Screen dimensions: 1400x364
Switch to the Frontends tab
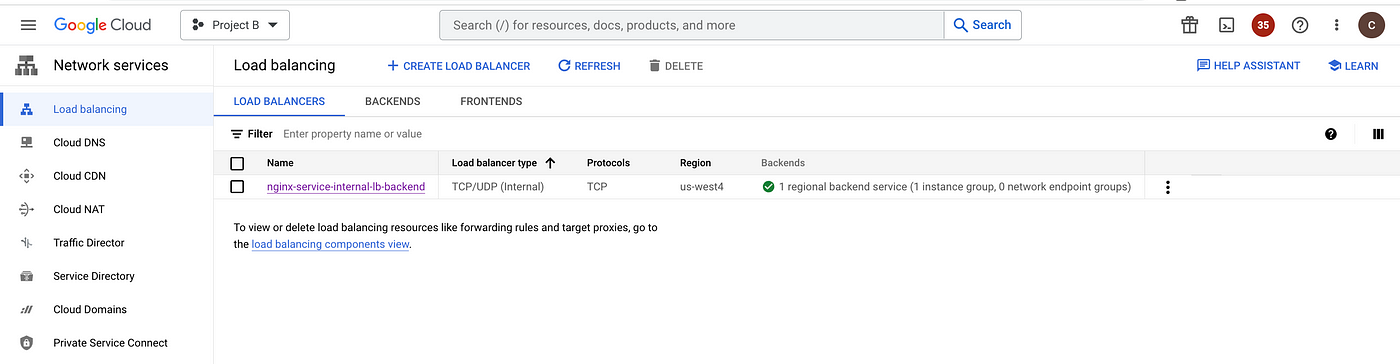coord(491,101)
